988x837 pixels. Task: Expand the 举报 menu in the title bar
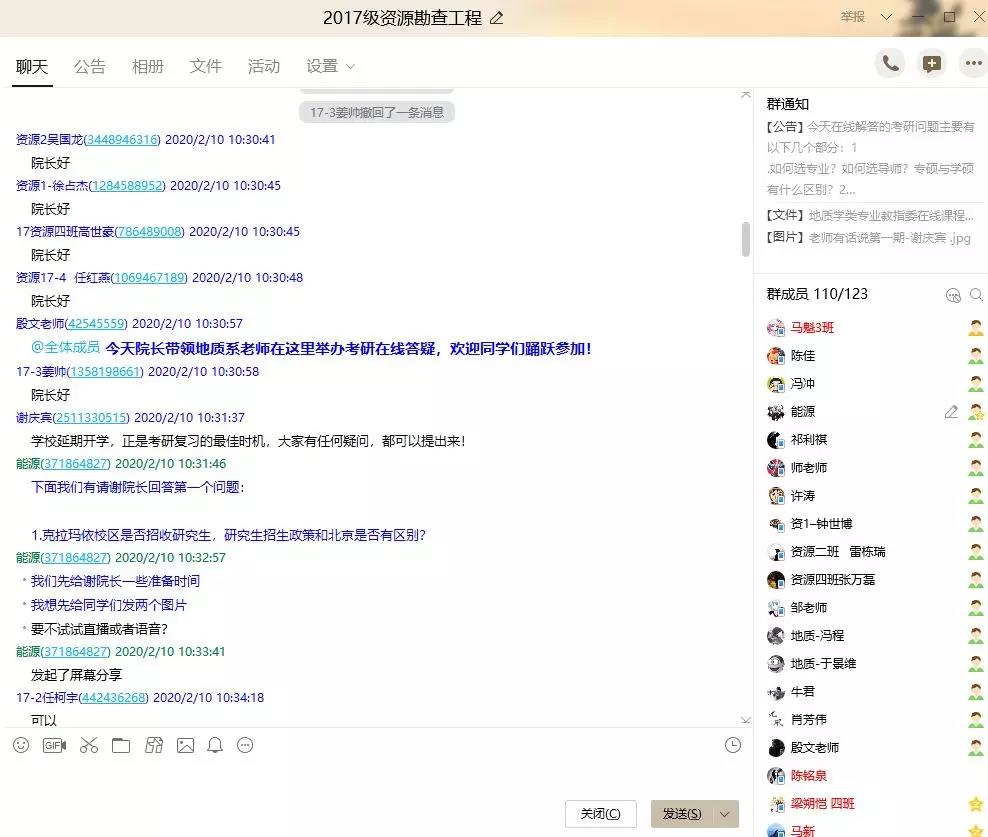click(860, 17)
